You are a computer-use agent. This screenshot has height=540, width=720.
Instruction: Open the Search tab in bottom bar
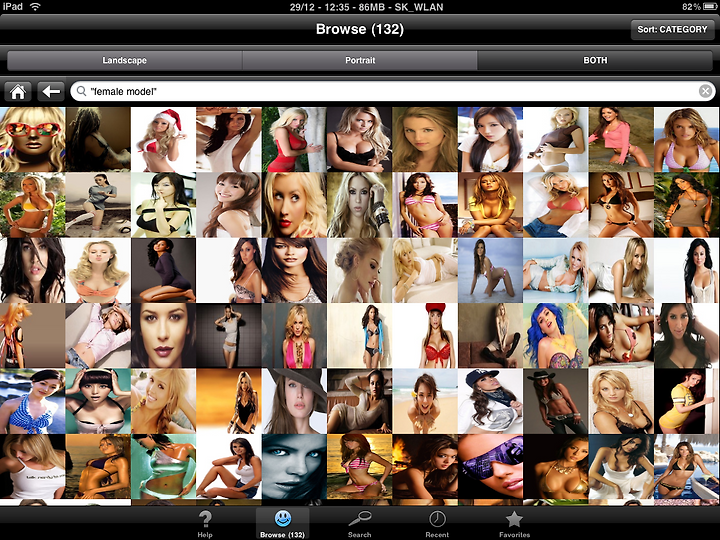(x=360, y=524)
